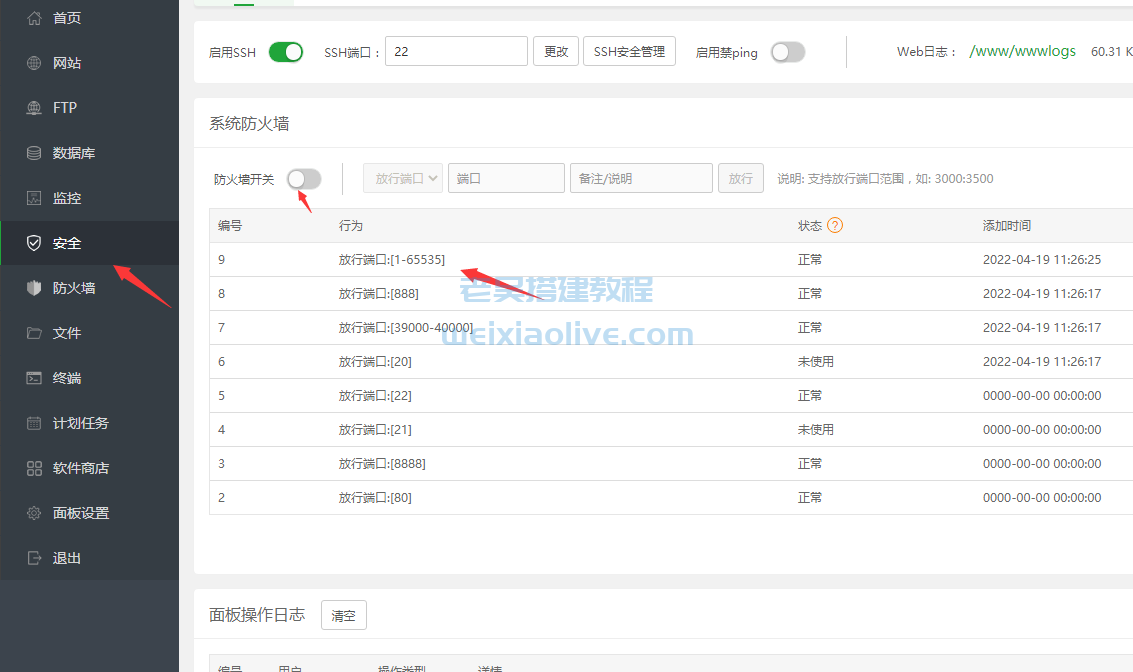
Task: Click the 状态 help question mark icon
Action: pos(835,225)
